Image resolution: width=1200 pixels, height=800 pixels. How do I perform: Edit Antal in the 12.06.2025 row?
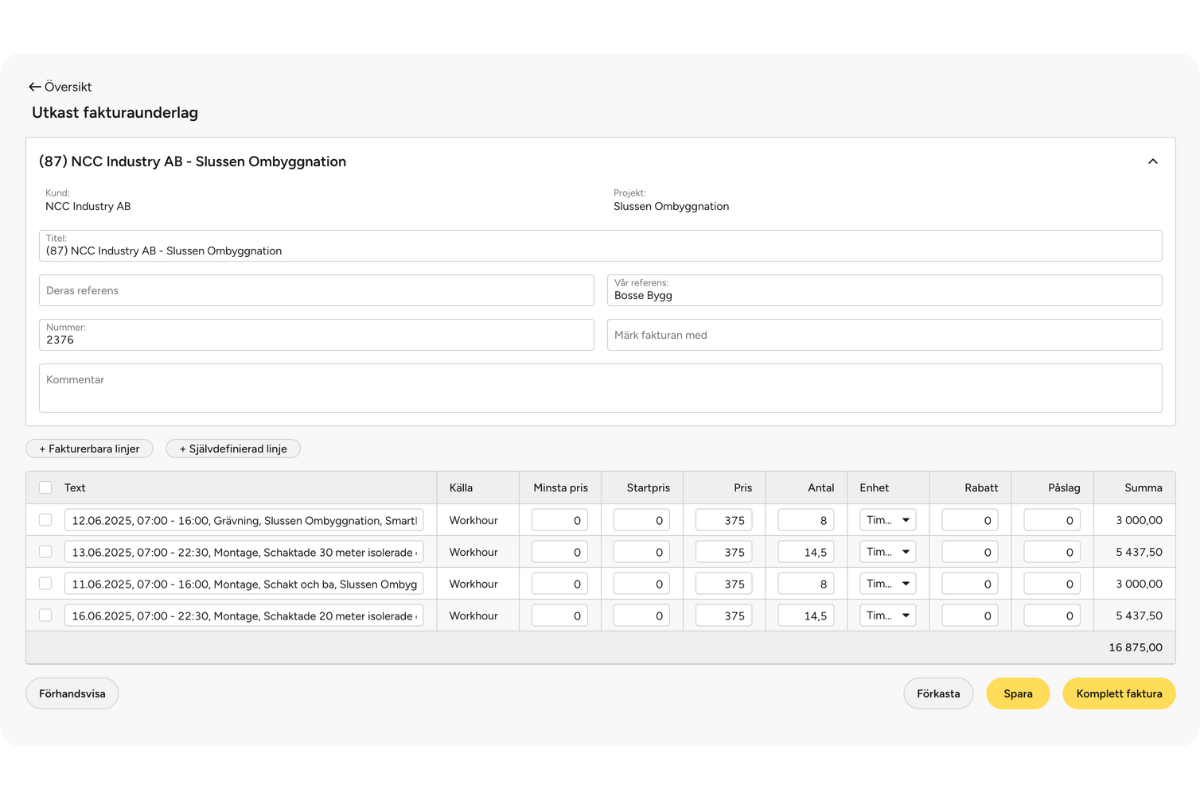806,520
